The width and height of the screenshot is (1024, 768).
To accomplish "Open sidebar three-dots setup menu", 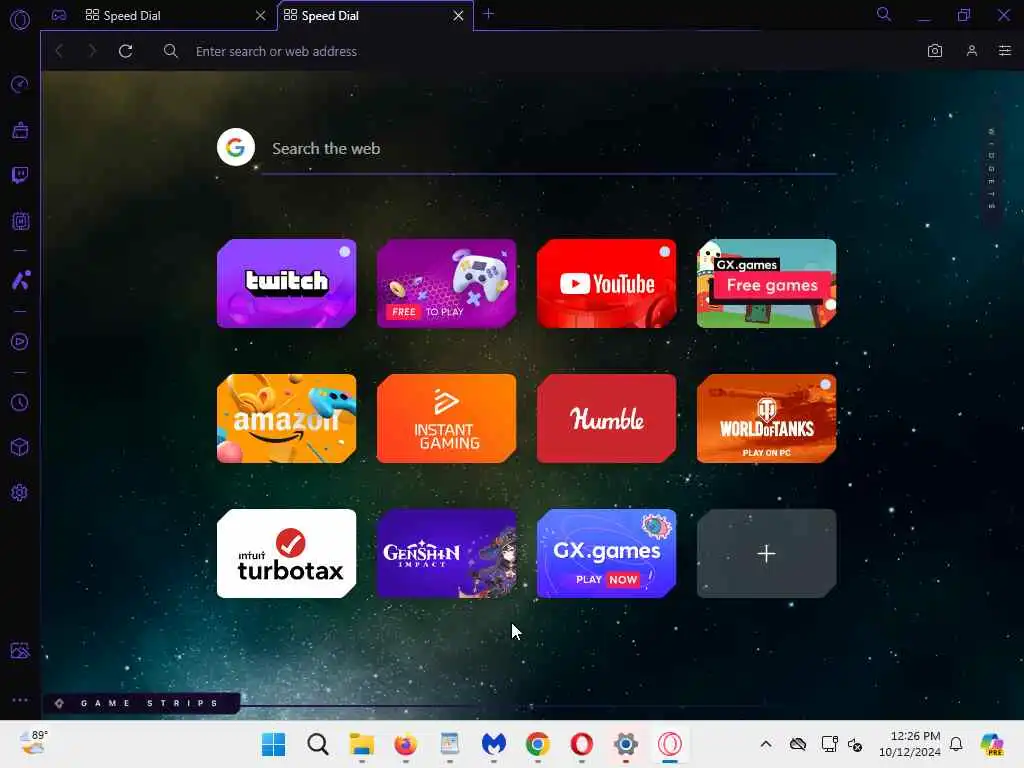I will (x=20, y=699).
